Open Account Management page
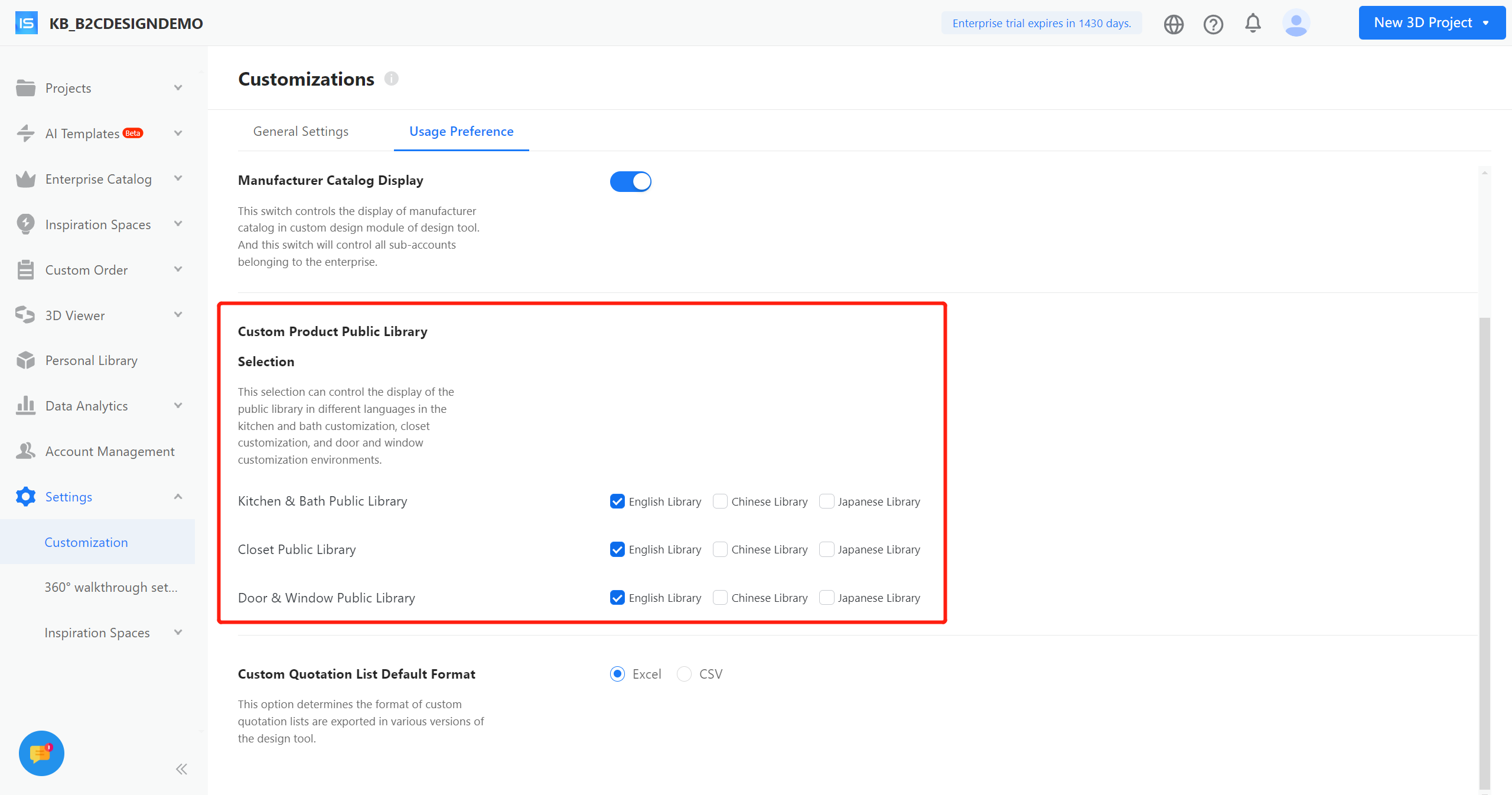This screenshot has width=1512, height=795. coord(110,451)
